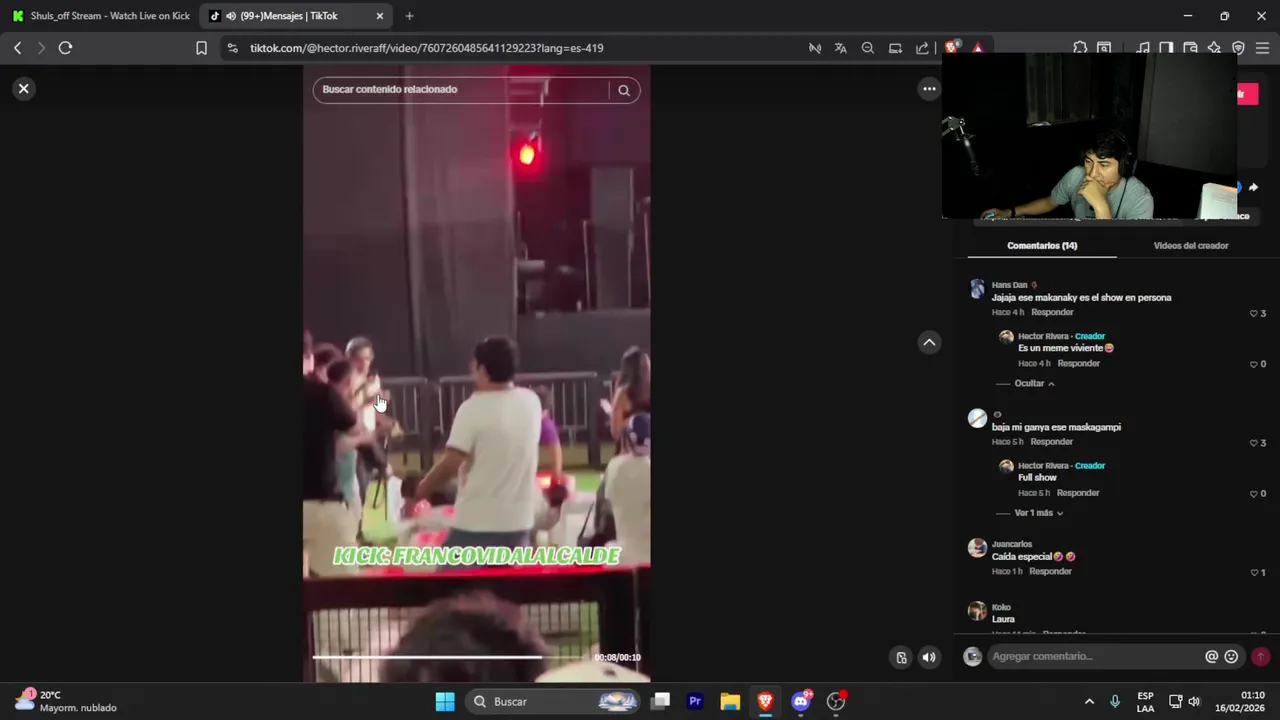Expand more replies with Ver 1 más

[x=1038, y=513]
